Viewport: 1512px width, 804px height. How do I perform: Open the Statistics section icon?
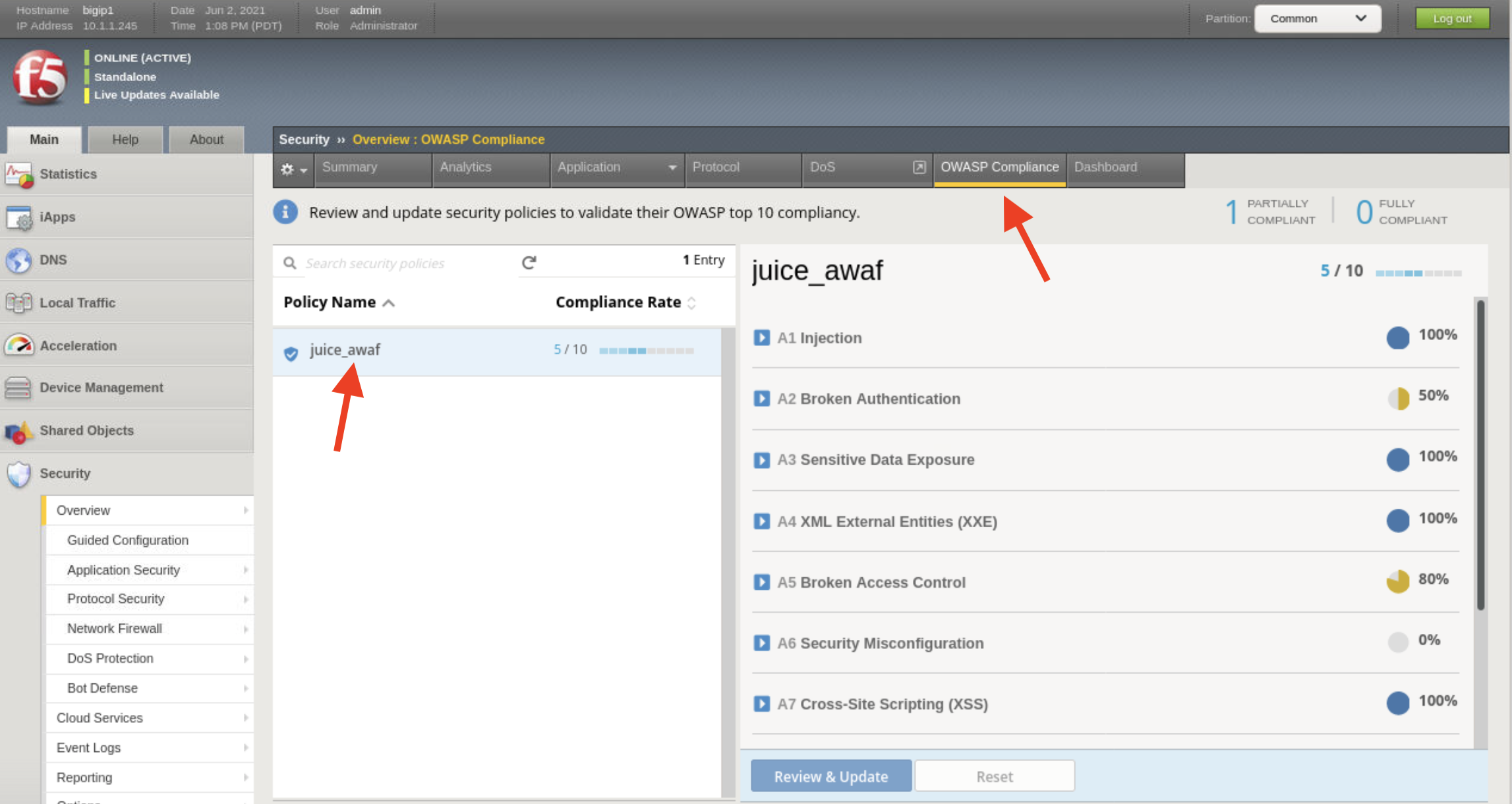click(18, 175)
